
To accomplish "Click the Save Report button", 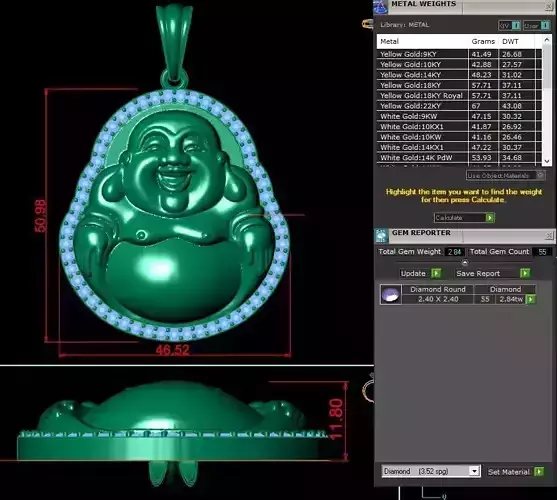I will tap(493, 273).
